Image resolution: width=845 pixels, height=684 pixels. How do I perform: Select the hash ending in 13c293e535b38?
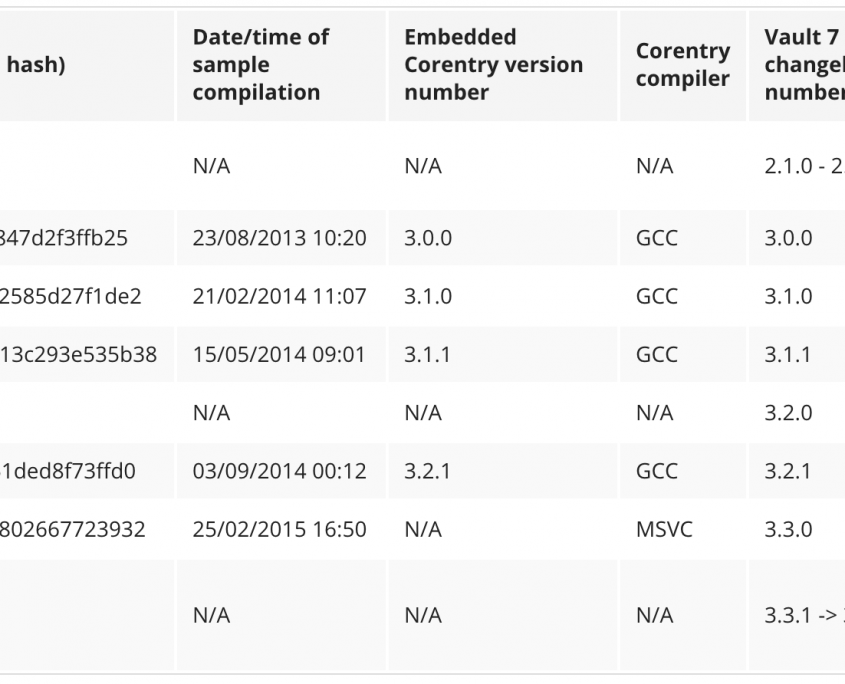coord(78,354)
